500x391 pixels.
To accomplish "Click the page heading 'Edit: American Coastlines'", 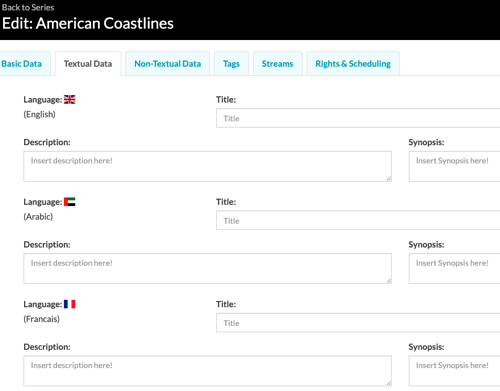I will [88, 23].
